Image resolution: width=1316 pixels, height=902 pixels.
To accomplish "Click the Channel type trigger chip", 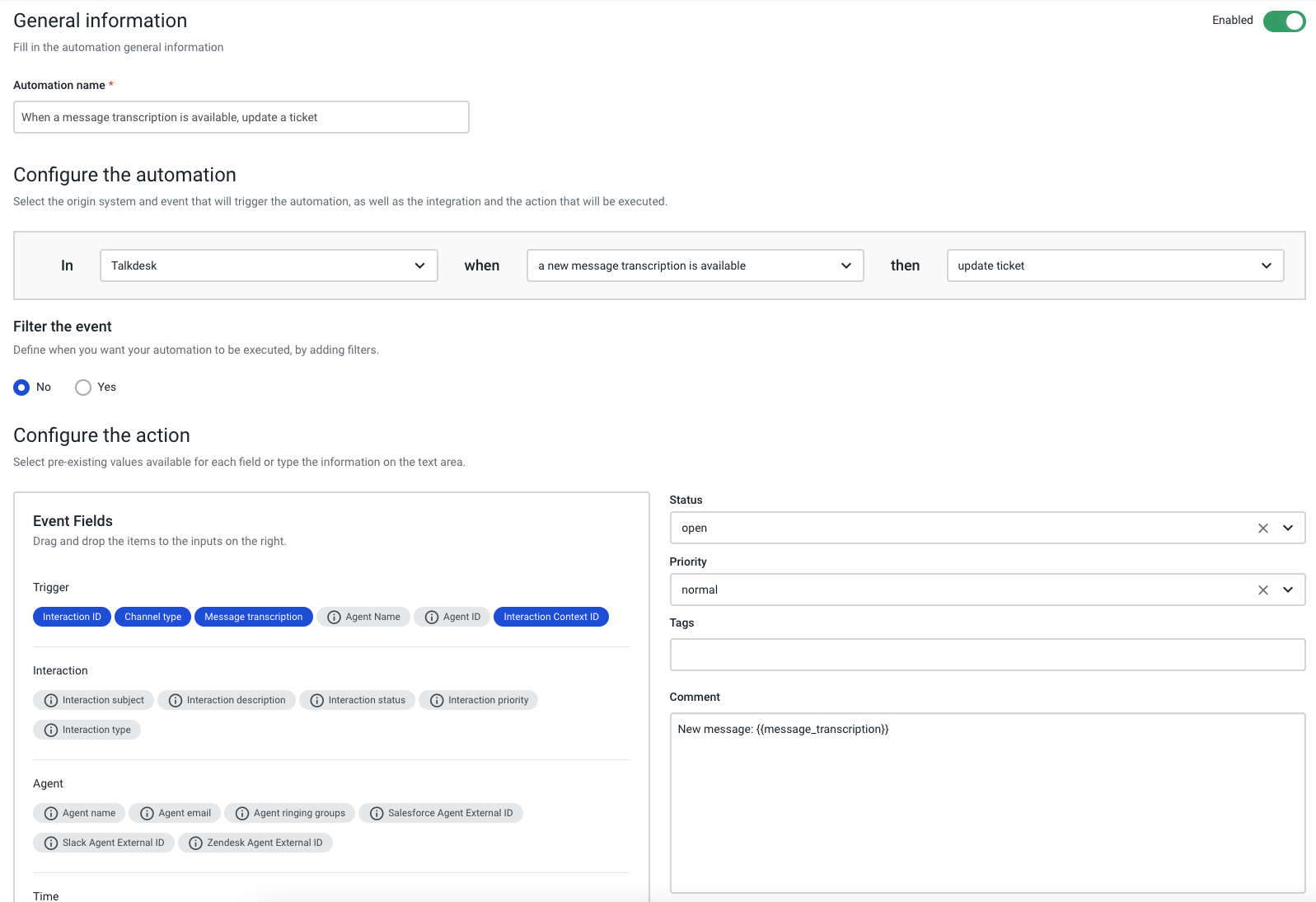I will (152, 617).
